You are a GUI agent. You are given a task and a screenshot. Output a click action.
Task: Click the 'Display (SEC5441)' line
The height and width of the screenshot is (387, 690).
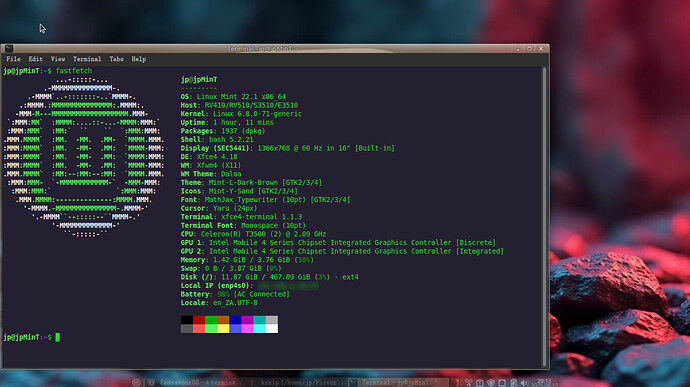pyautogui.click(x=288, y=148)
